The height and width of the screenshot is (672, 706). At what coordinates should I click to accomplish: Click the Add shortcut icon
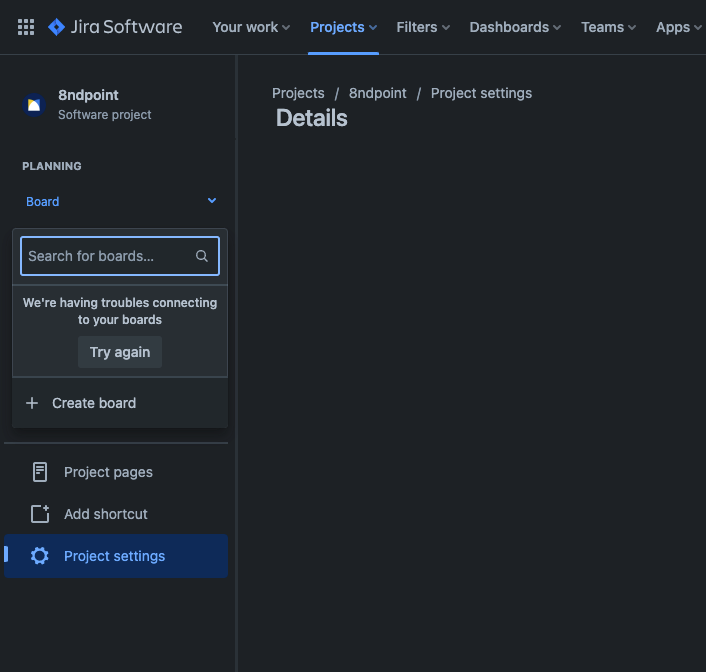(40, 513)
